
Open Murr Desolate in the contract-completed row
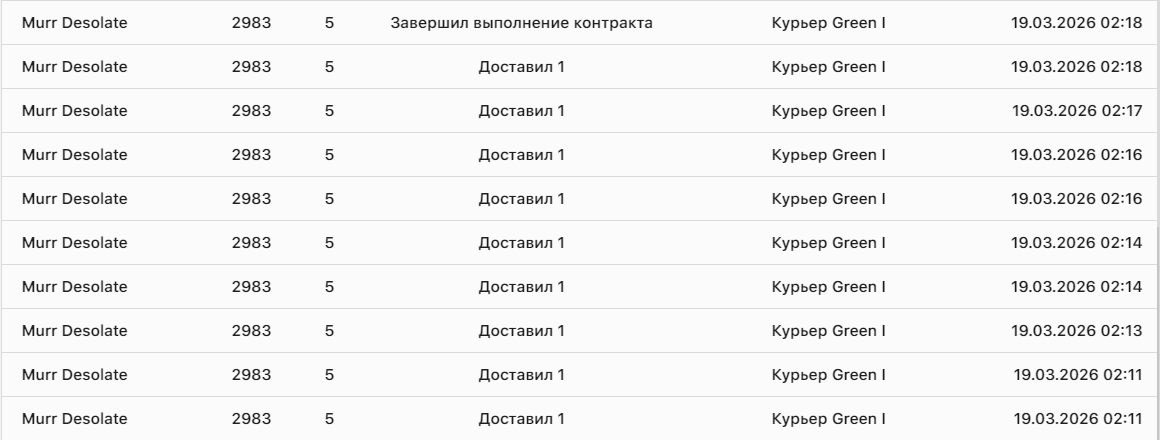coord(75,23)
